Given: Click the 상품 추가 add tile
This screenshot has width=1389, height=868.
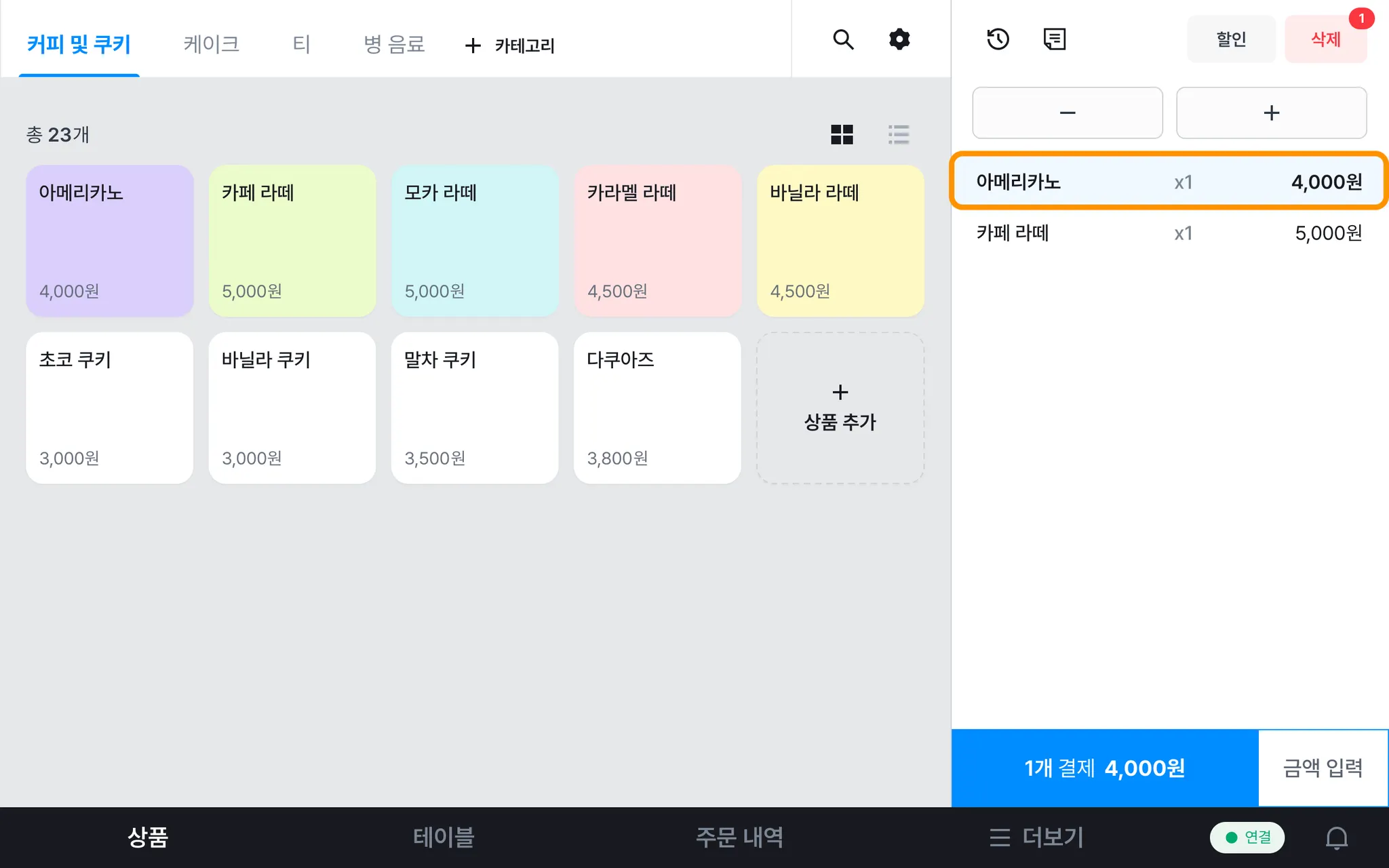Looking at the screenshot, I should click(840, 408).
